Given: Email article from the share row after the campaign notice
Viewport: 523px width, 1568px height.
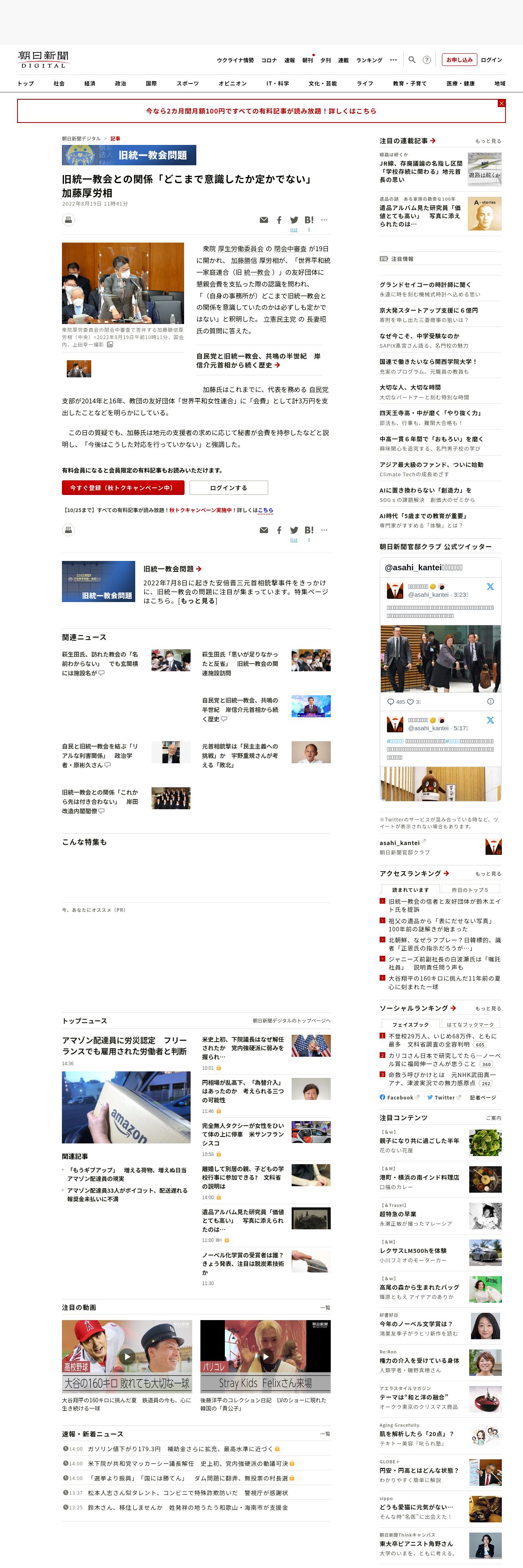Looking at the screenshot, I should pos(264,530).
